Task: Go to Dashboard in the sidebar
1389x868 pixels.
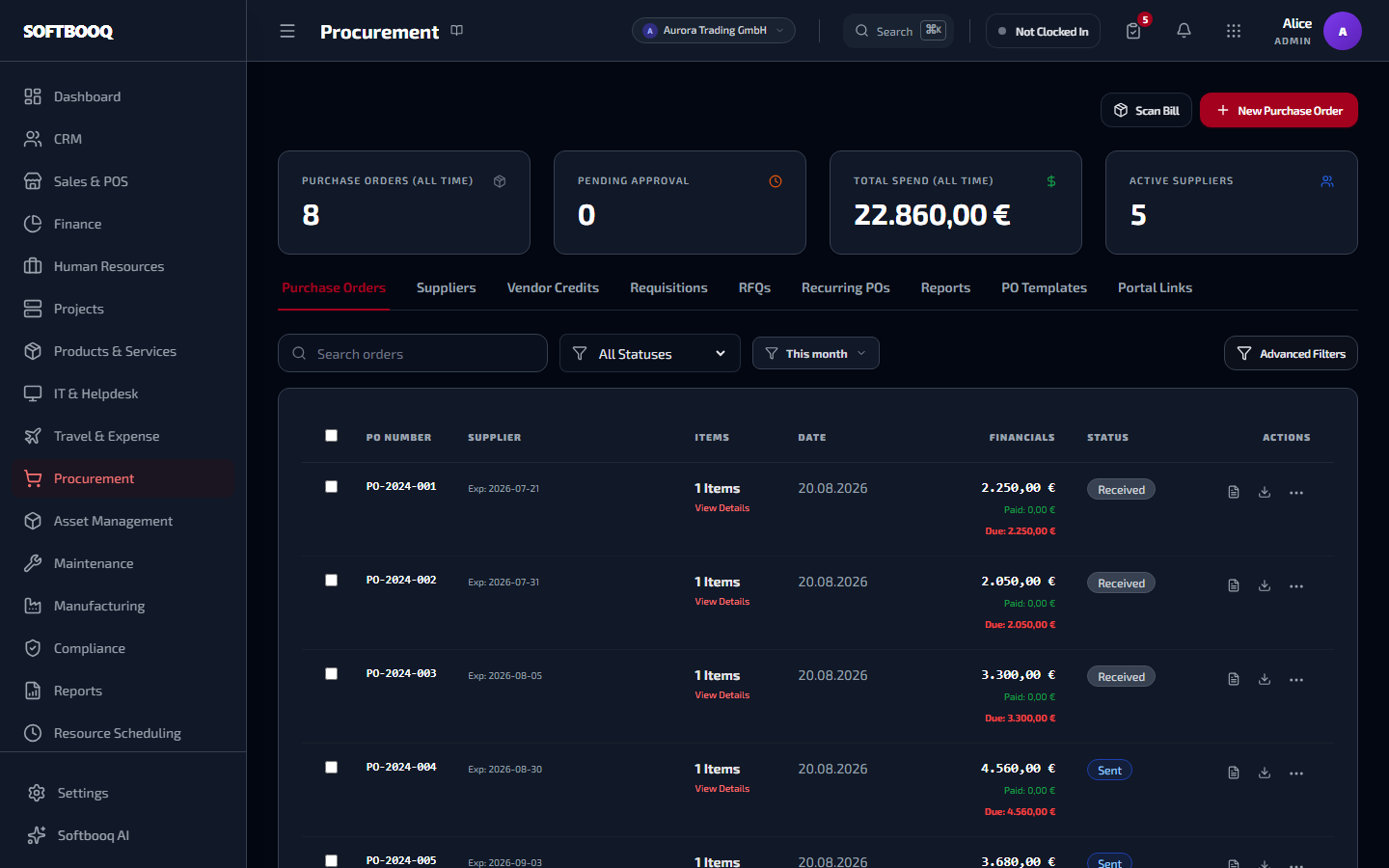Action: tap(123, 96)
